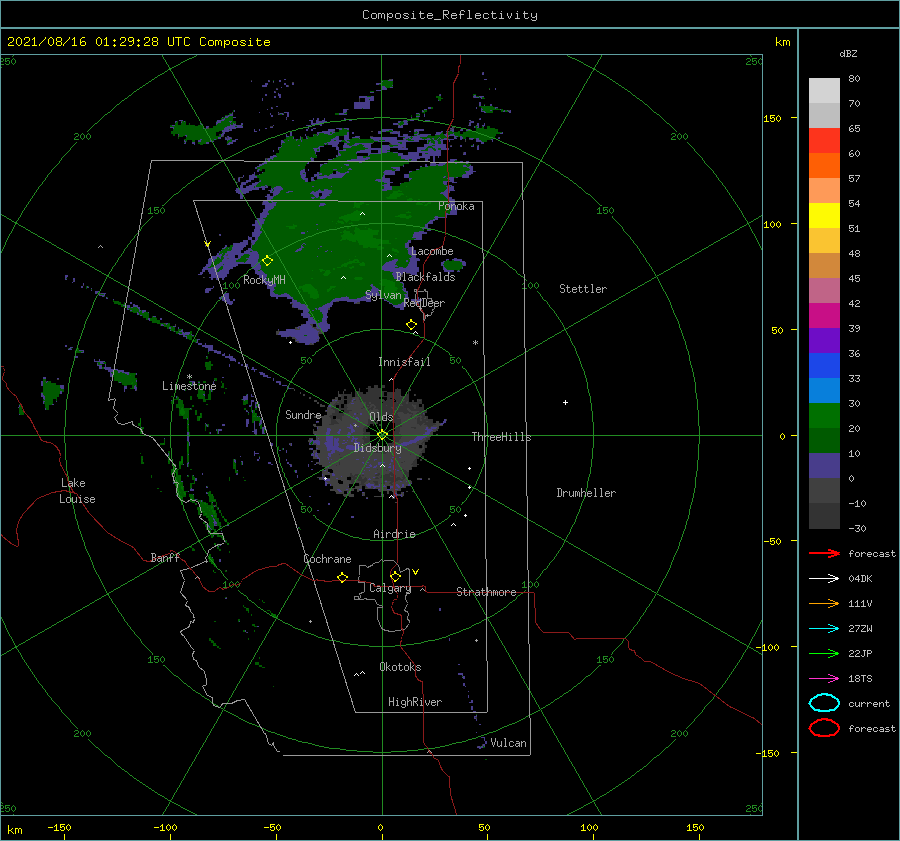Click the HighRiver city label
Screen dimensions: 900x841
(x=415, y=702)
